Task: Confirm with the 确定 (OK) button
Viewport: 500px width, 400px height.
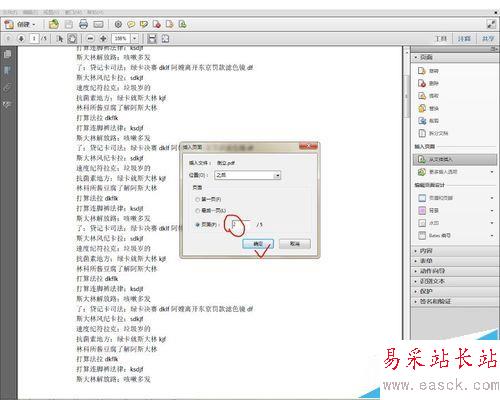Action: (x=258, y=244)
